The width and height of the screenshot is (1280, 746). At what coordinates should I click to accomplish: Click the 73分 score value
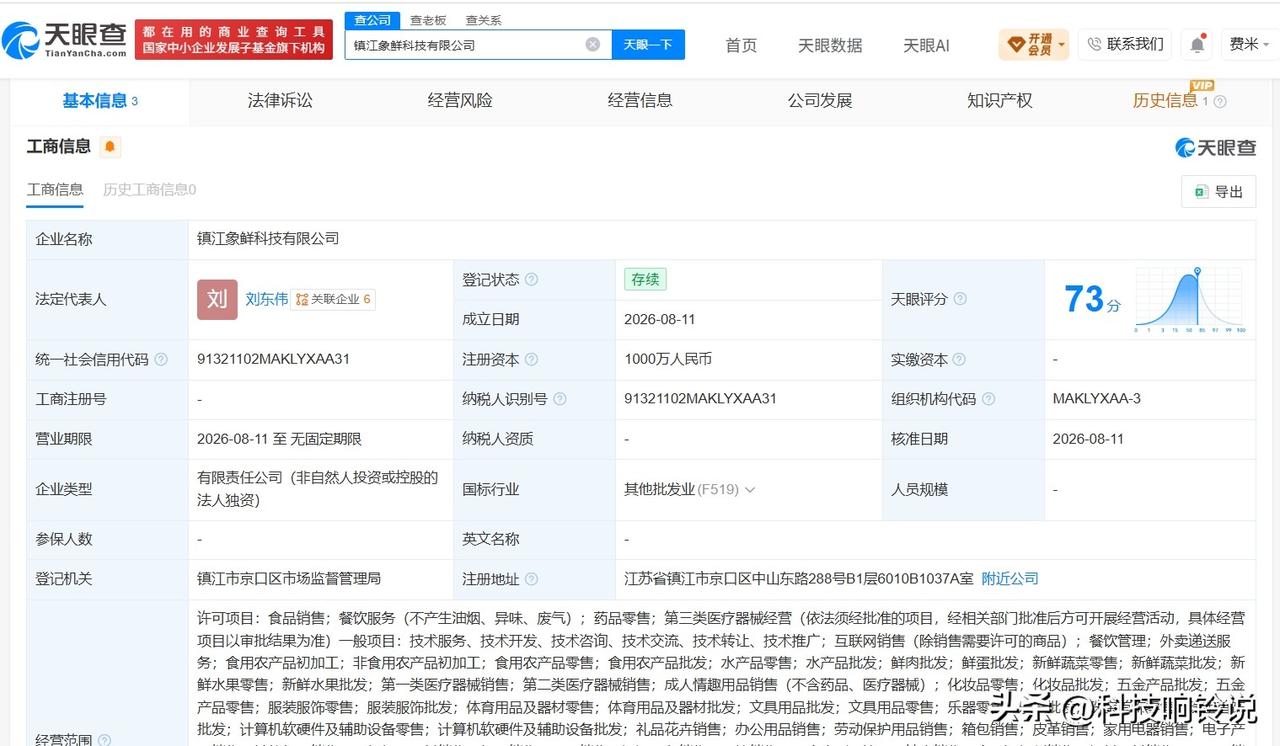1092,299
